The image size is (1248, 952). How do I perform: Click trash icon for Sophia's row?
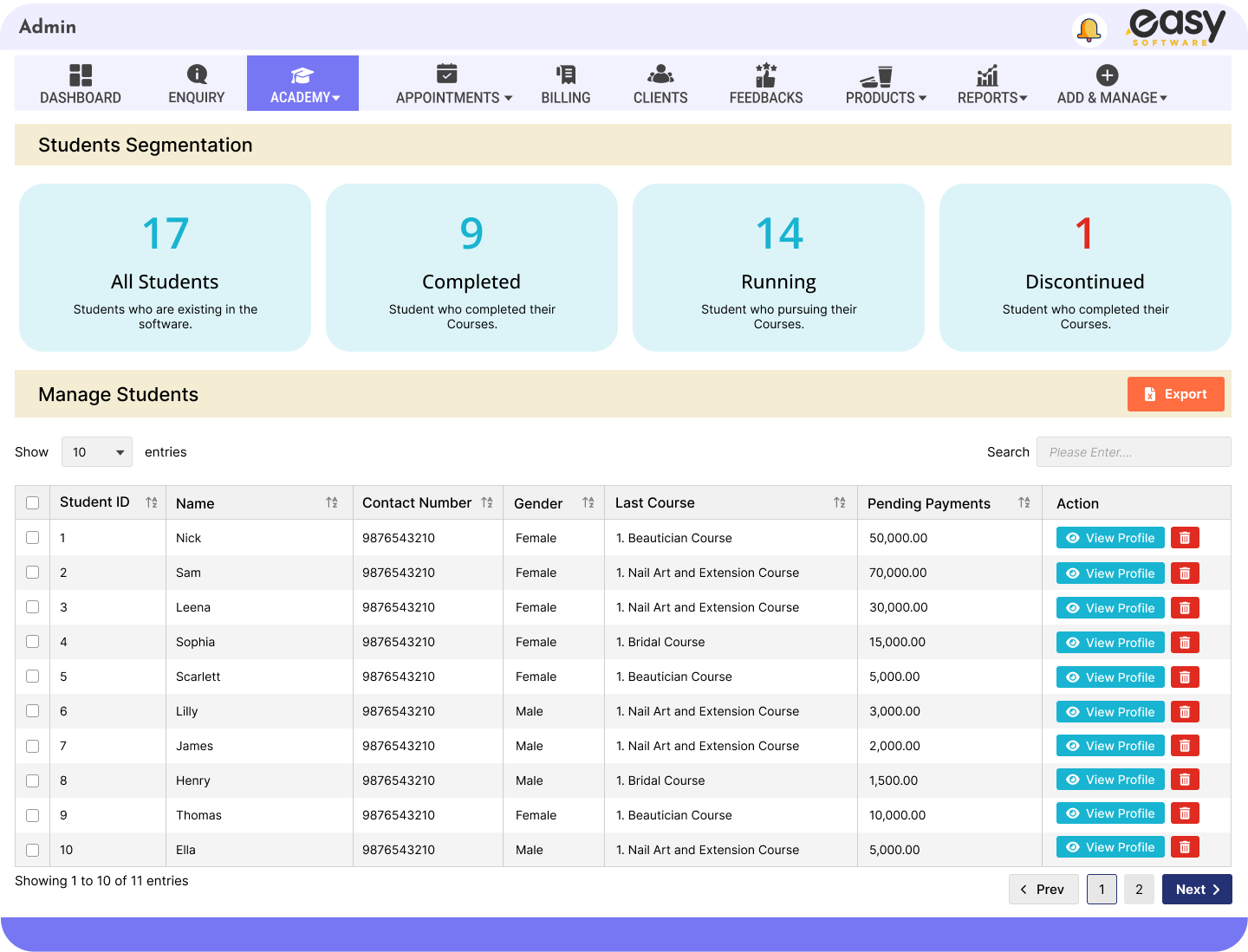tap(1185, 642)
